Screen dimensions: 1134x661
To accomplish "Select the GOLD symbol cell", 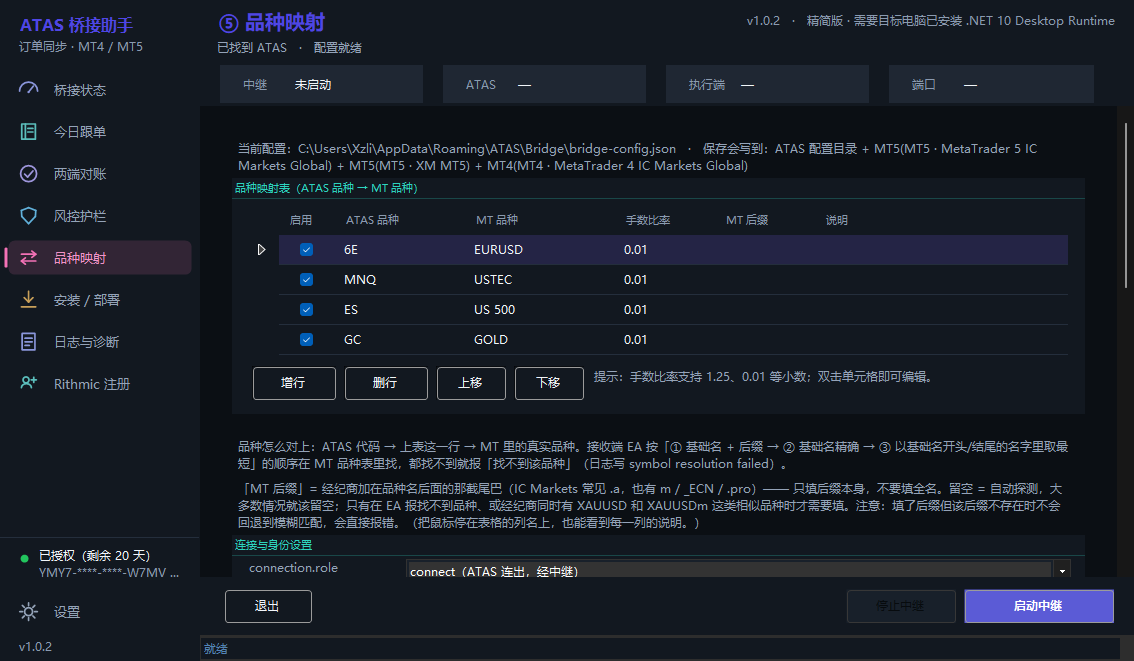I will click(491, 339).
